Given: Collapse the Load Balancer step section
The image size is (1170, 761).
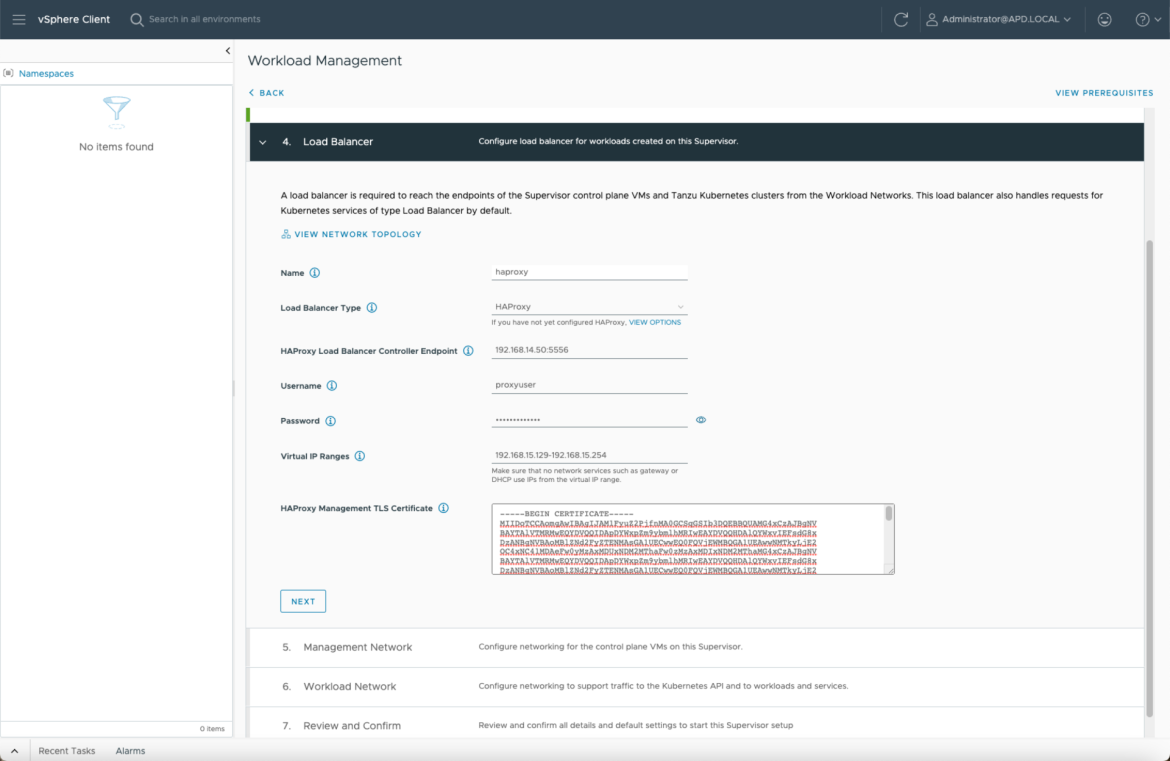Looking at the screenshot, I should click(x=263, y=142).
